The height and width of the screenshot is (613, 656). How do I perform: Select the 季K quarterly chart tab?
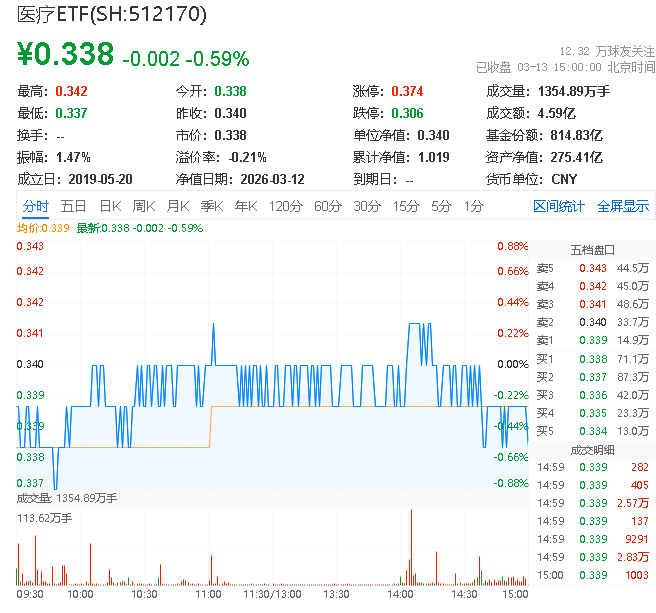pos(211,206)
